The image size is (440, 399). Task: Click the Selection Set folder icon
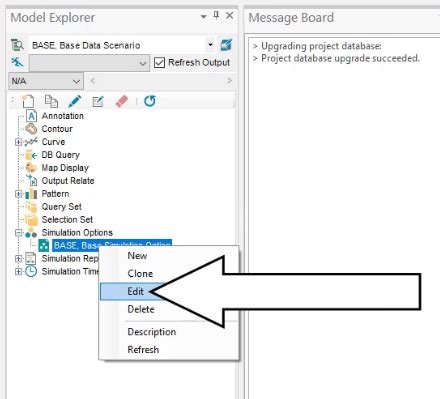tap(32, 220)
